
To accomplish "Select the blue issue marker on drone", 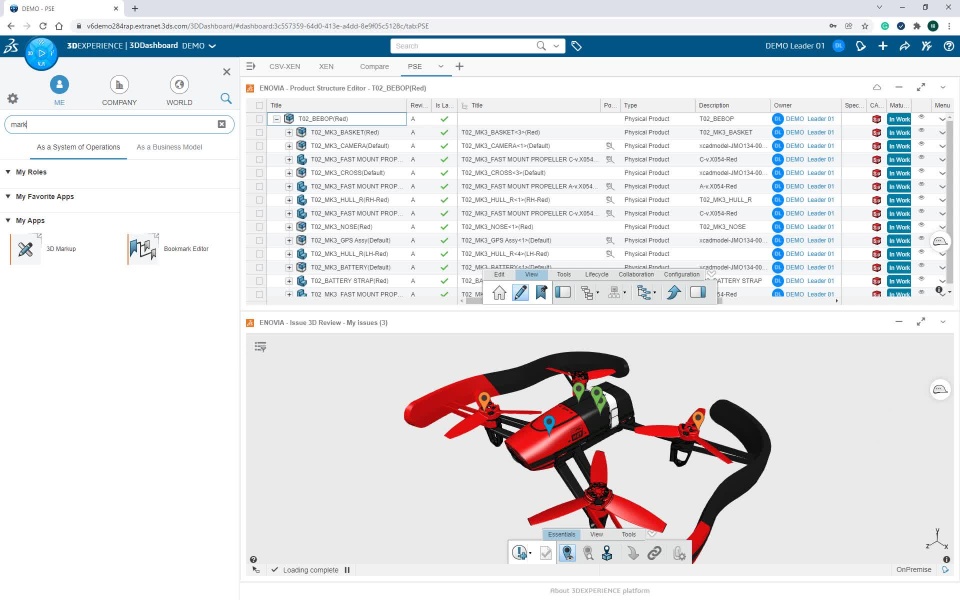I will [x=549, y=424].
